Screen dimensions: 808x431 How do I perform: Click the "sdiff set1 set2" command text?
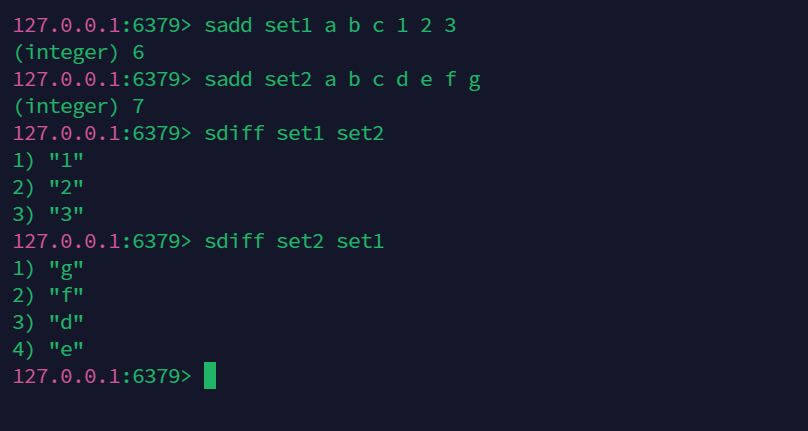click(294, 133)
